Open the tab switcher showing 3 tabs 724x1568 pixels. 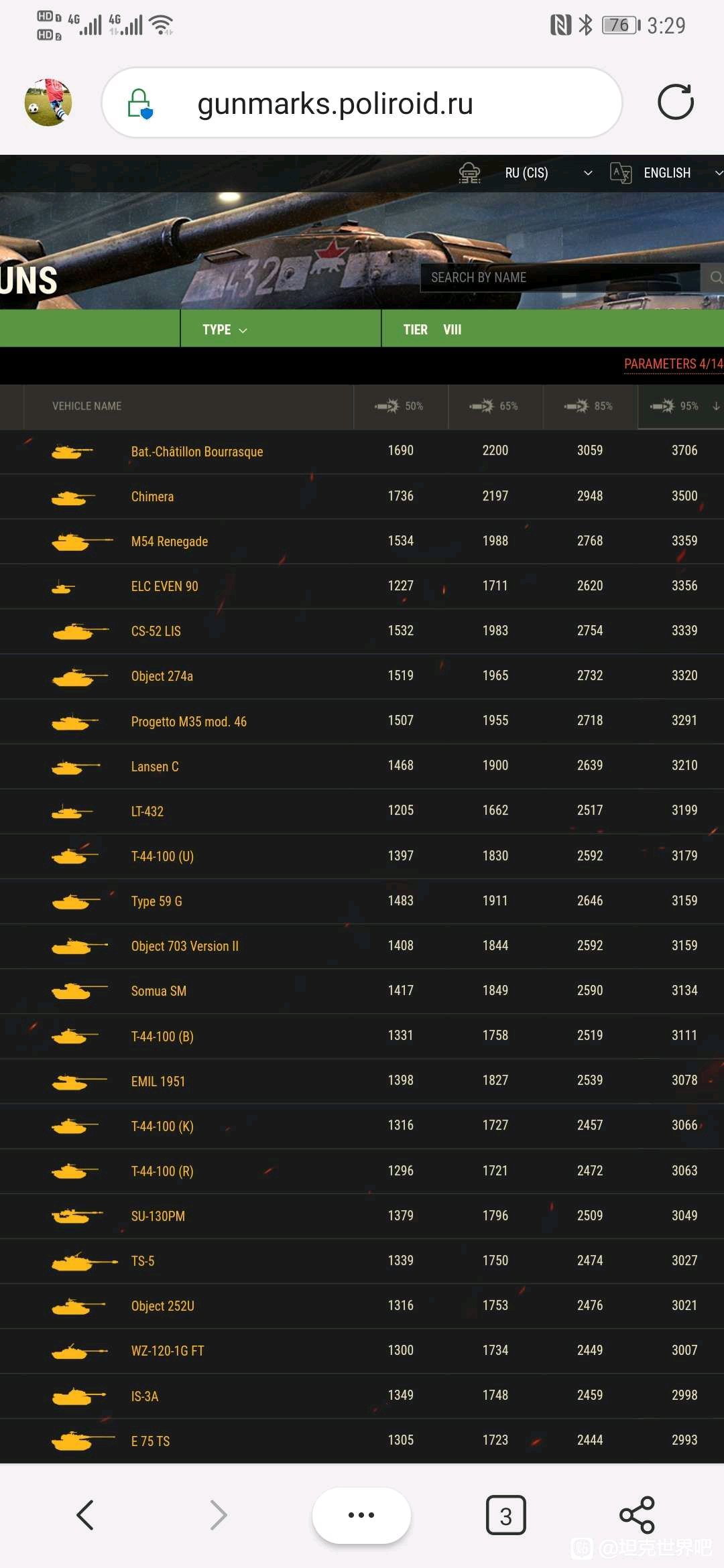coord(505,1515)
